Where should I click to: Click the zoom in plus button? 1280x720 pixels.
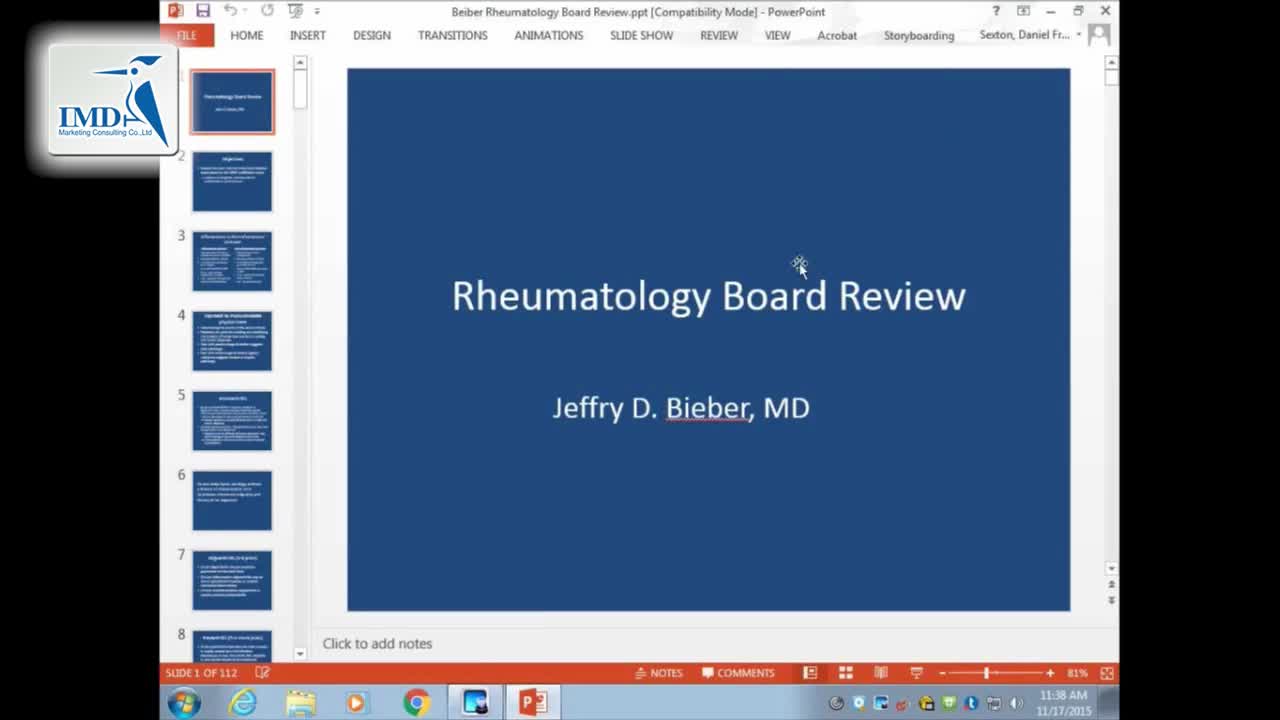tap(1050, 673)
